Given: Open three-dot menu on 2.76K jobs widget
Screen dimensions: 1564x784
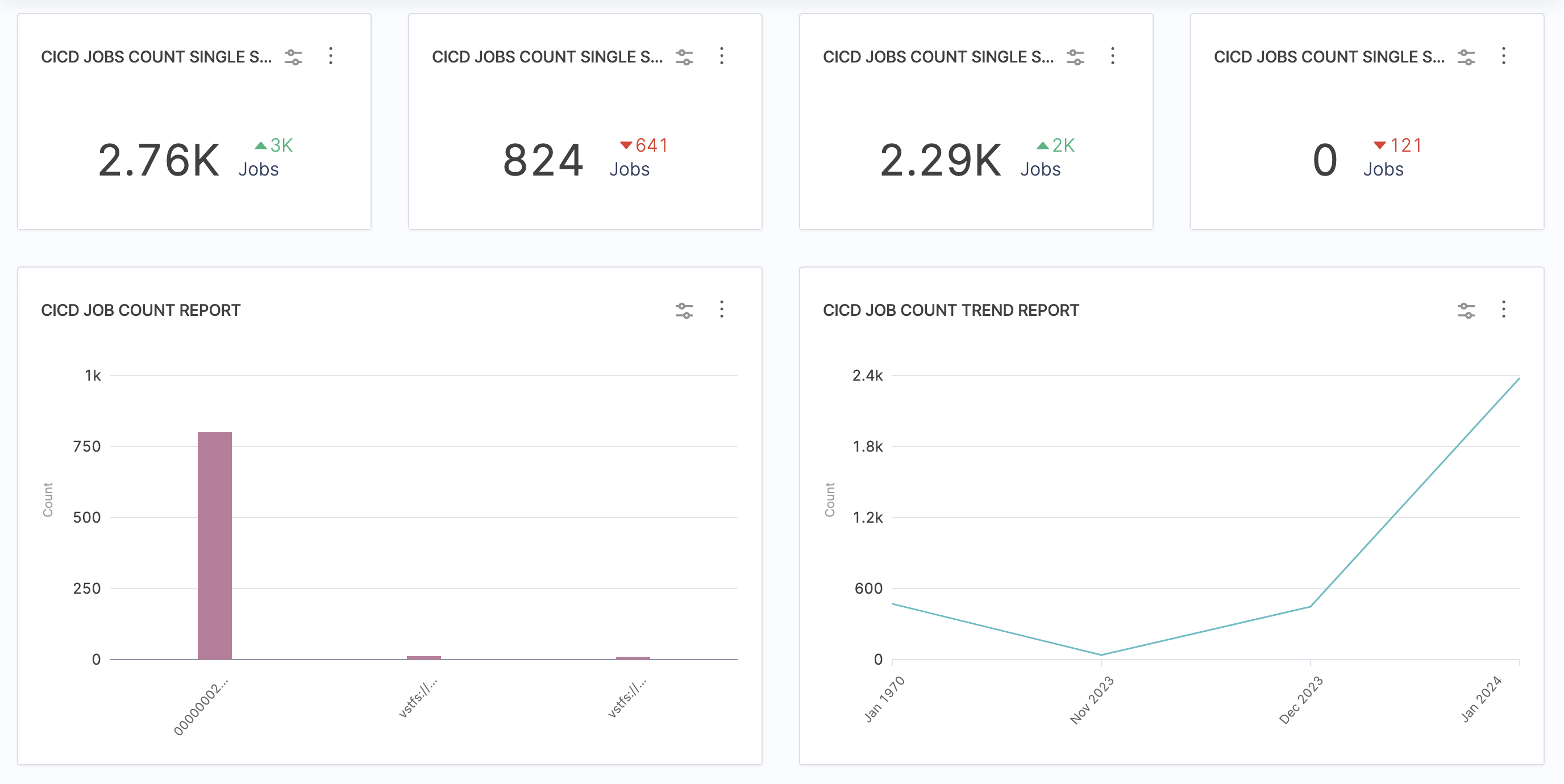Looking at the screenshot, I should [x=330, y=56].
